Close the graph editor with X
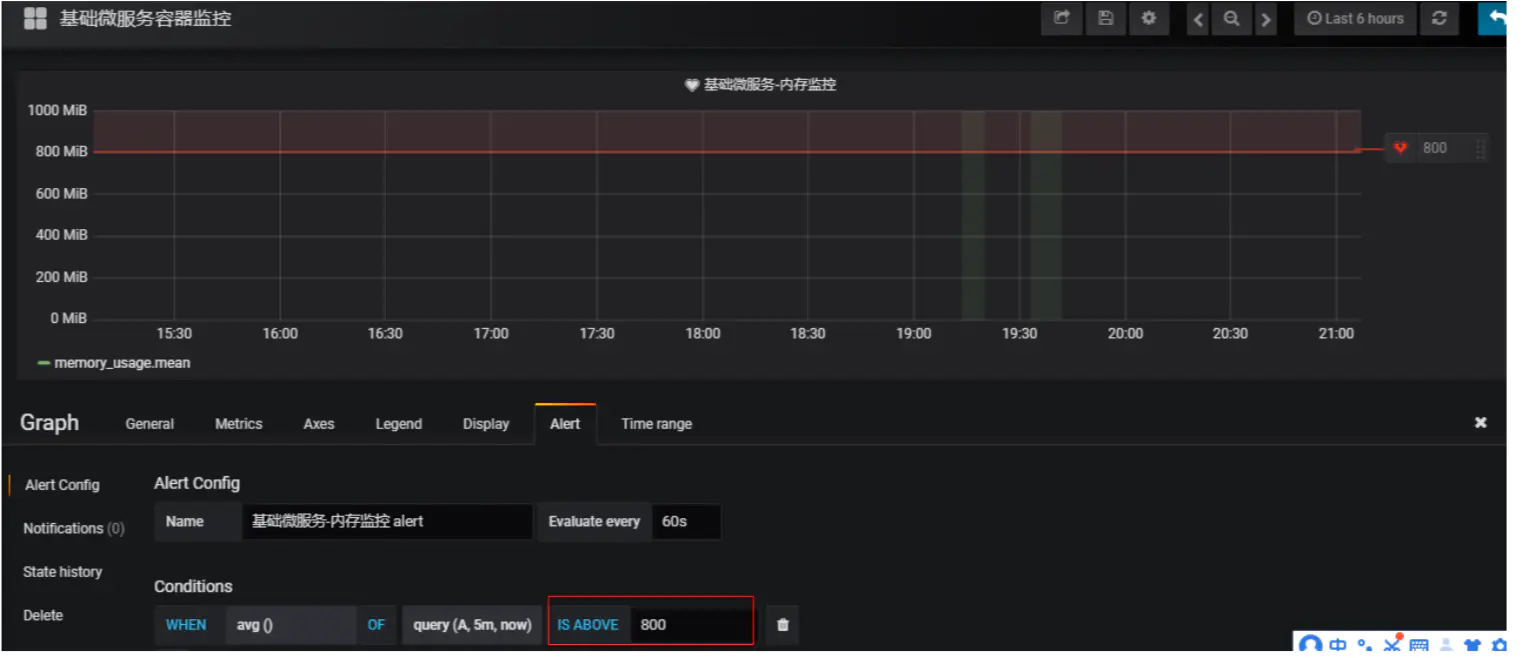This screenshot has width=1522, height=658. click(x=1481, y=423)
